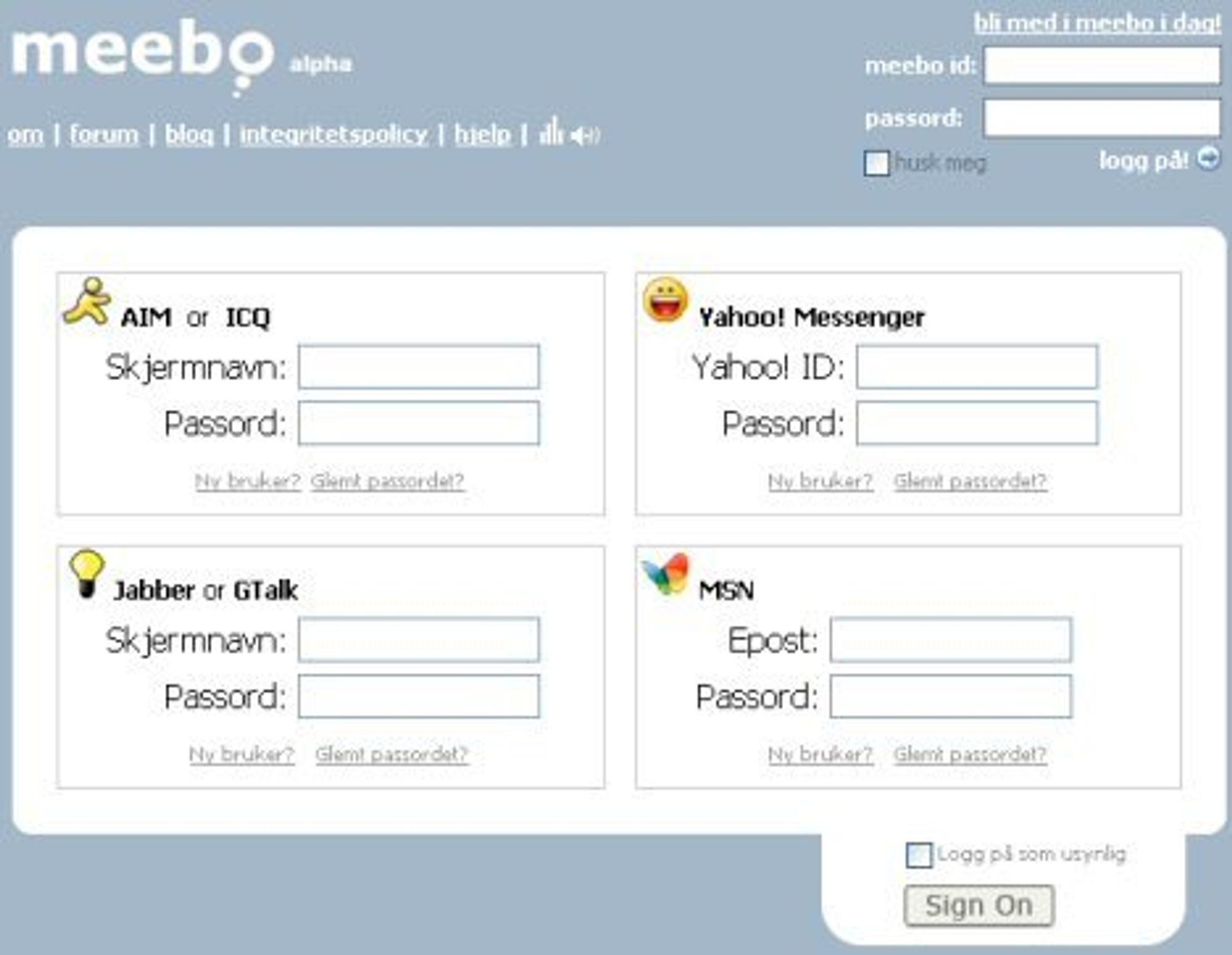This screenshot has height=955, width=1232.
Task: Click the MSN butterfly icon
Action: 665,573
